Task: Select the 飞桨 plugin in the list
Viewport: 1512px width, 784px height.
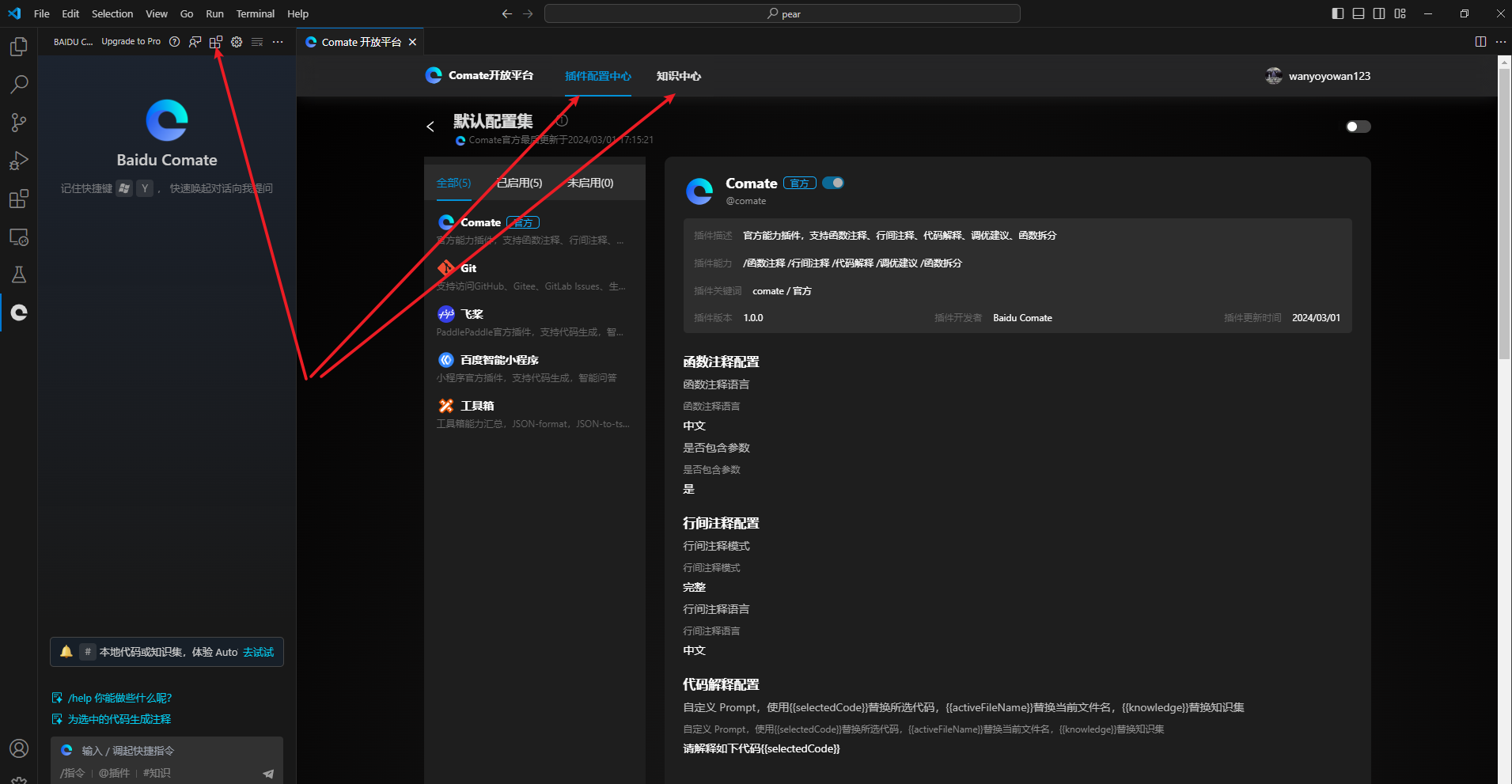Action: [x=534, y=322]
